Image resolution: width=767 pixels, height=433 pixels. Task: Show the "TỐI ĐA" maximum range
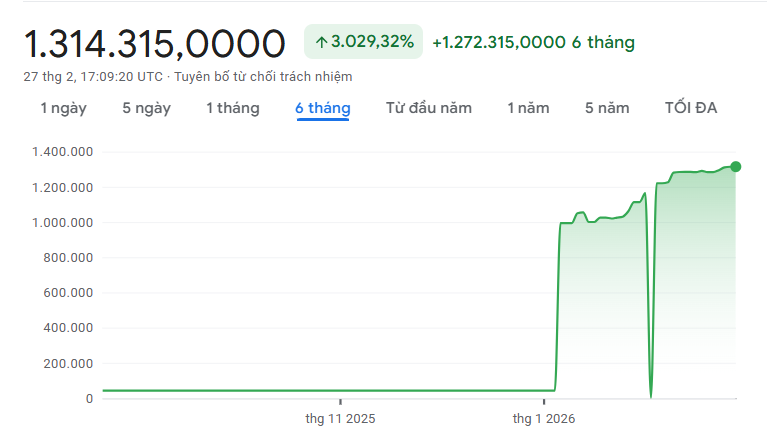tap(691, 108)
